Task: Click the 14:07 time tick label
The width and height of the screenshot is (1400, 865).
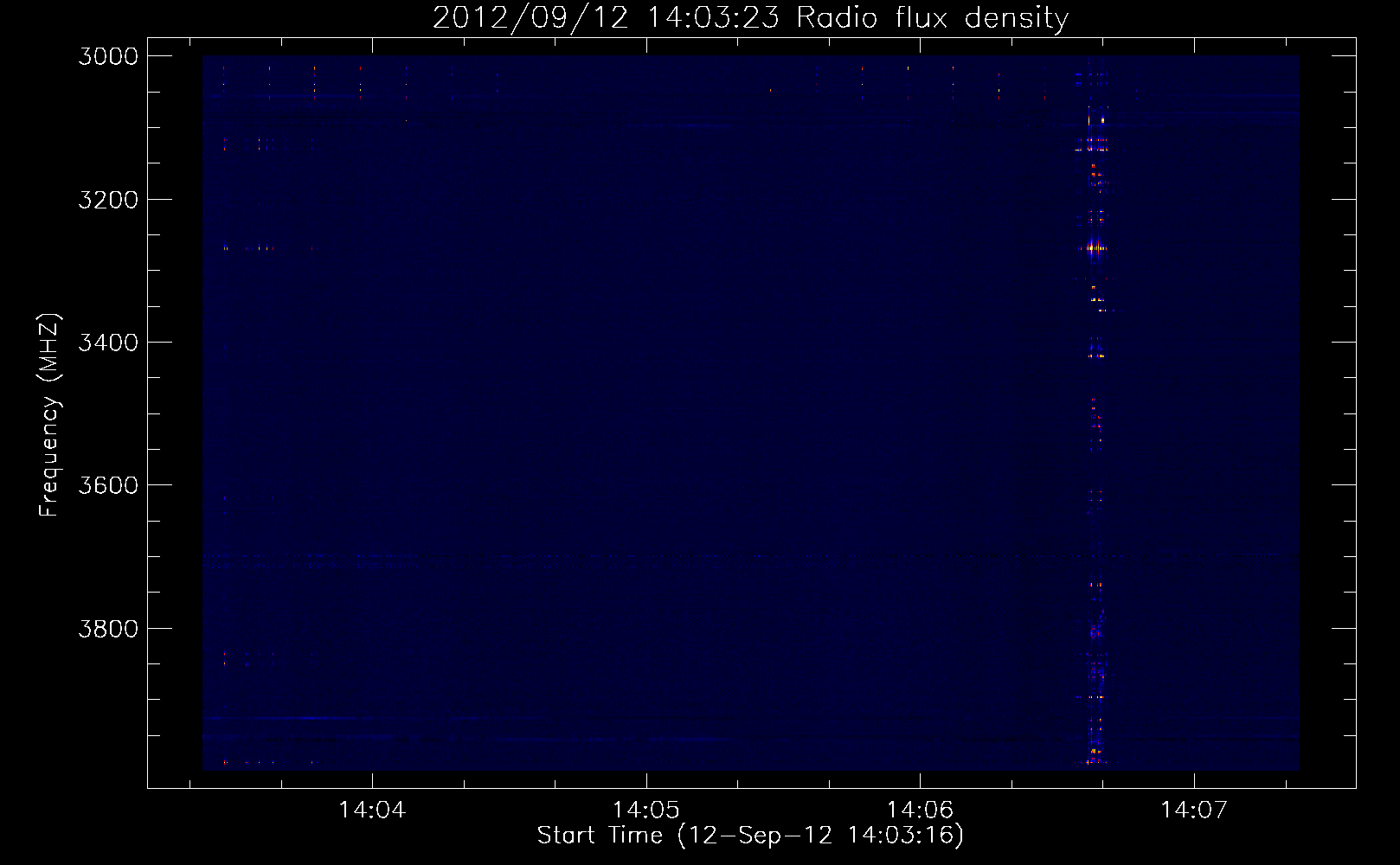Action: click(x=1194, y=811)
